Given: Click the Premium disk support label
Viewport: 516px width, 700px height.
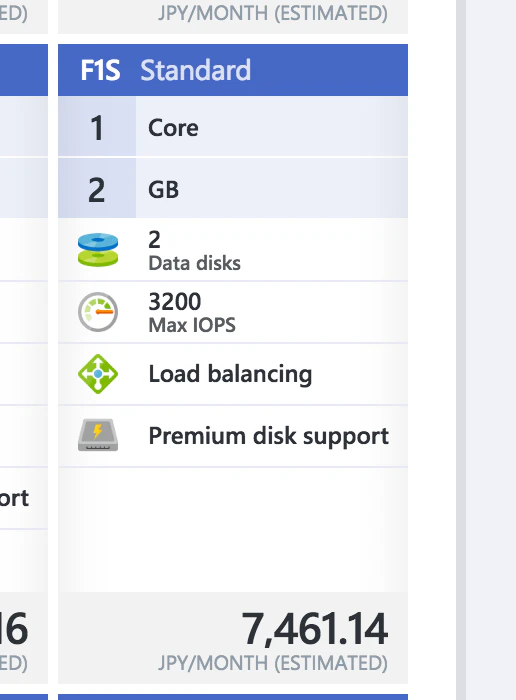Looking at the screenshot, I should (x=268, y=436).
